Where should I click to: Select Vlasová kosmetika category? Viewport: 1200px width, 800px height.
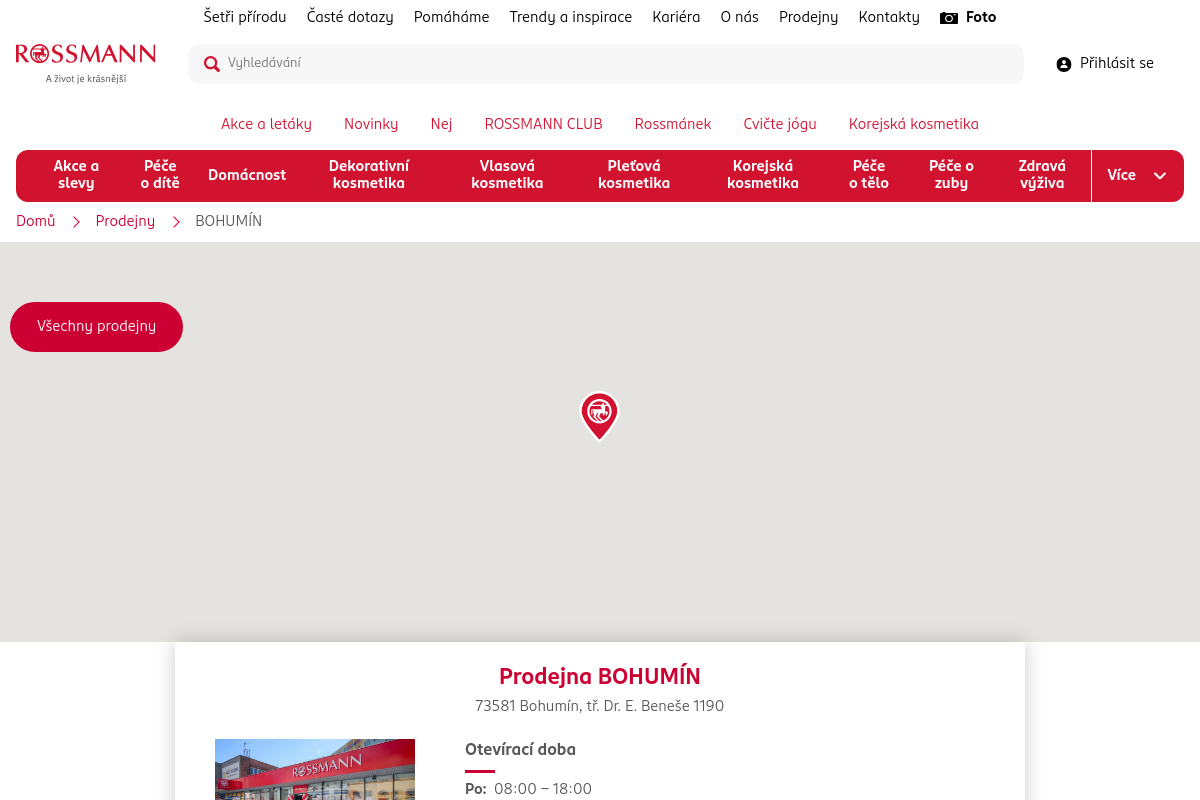tap(507, 175)
